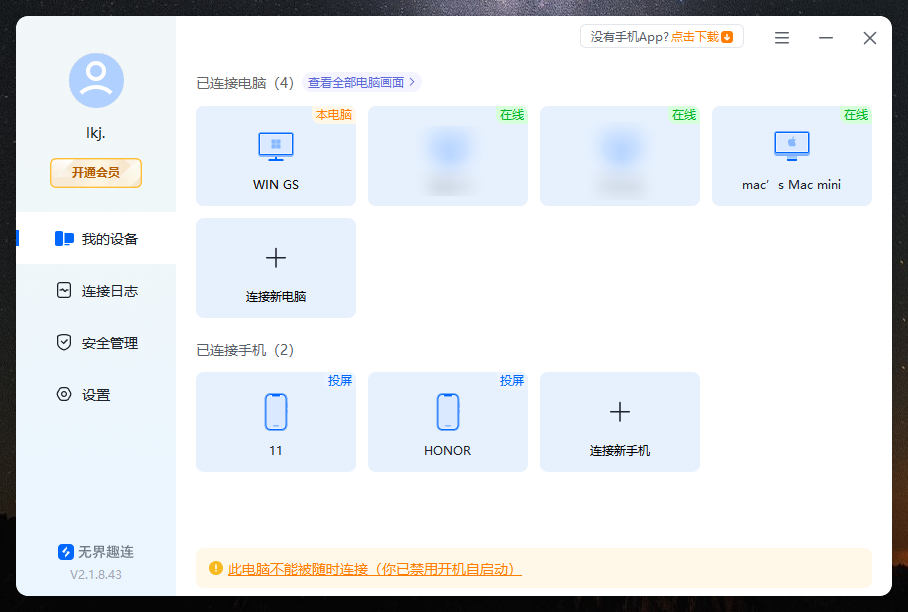The image size is (908, 612).
Task: Click the 无界趣连 logo icon
Action: (64, 551)
